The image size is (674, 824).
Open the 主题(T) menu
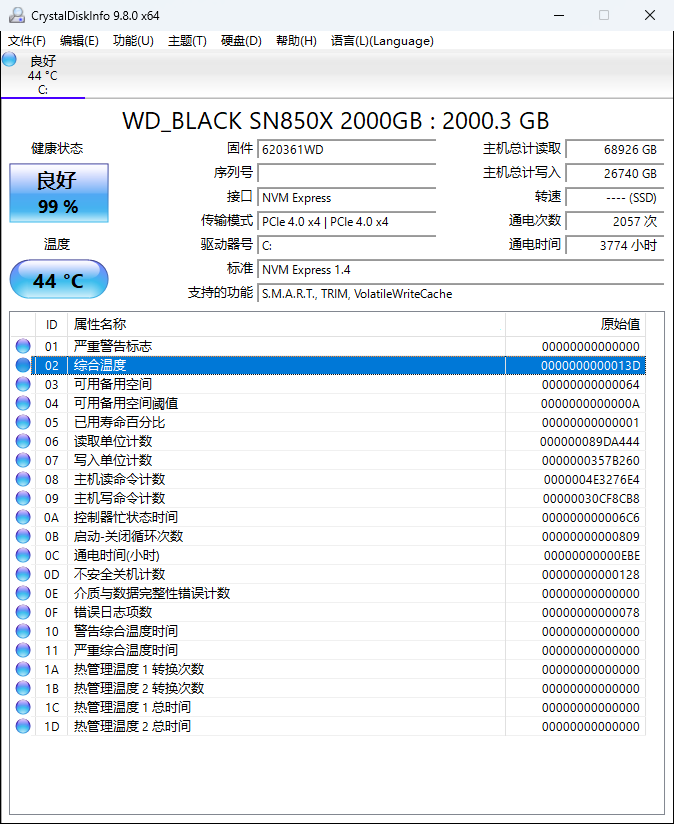click(x=187, y=41)
